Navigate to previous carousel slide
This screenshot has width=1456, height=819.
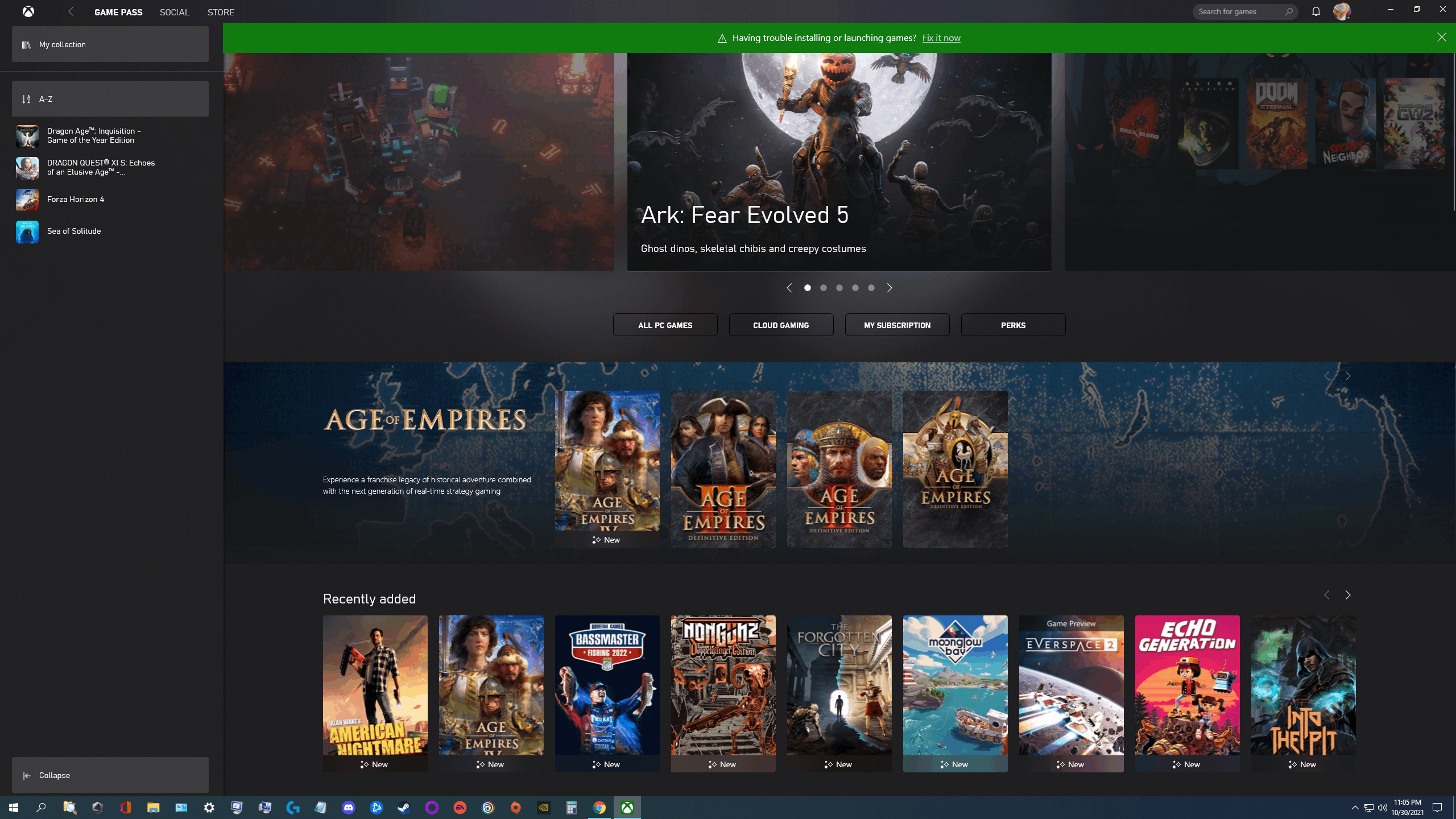coord(789,288)
